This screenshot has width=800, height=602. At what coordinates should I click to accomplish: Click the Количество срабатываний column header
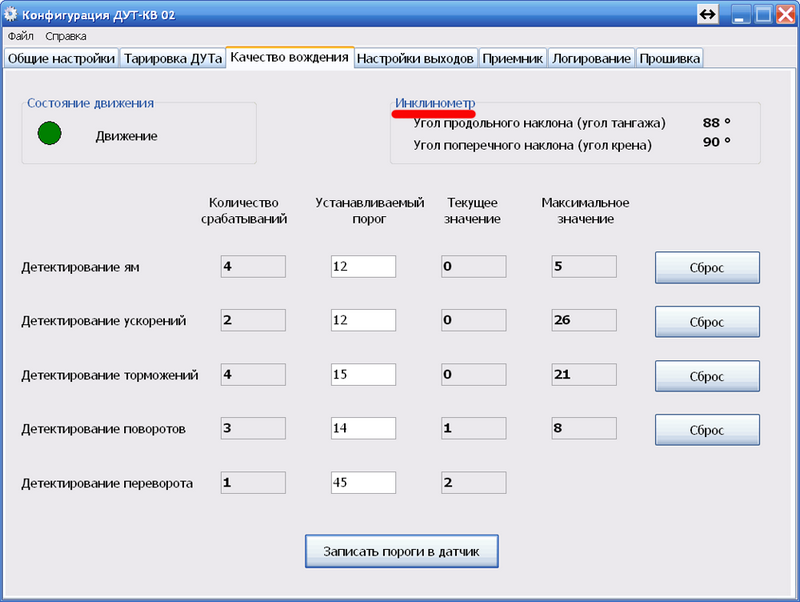(244, 211)
